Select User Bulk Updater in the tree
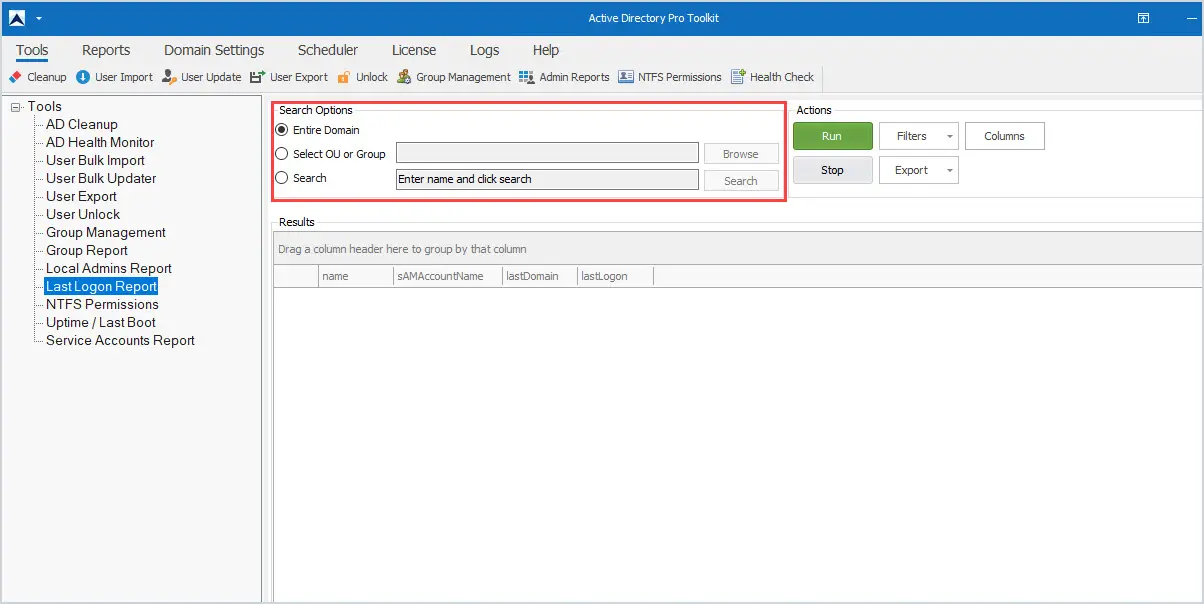 coord(101,178)
